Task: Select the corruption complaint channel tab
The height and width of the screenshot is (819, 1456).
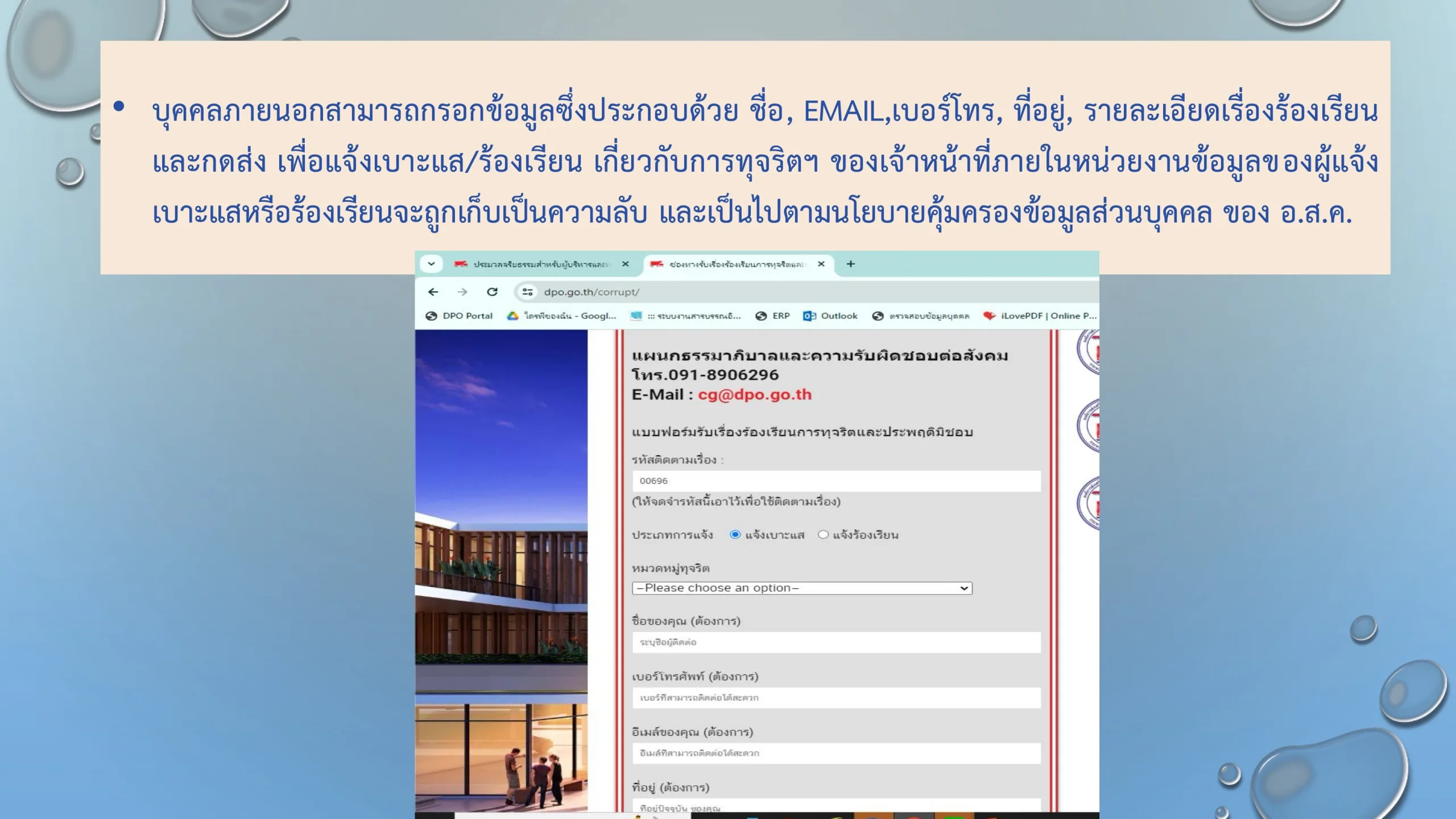Action: point(737,264)
